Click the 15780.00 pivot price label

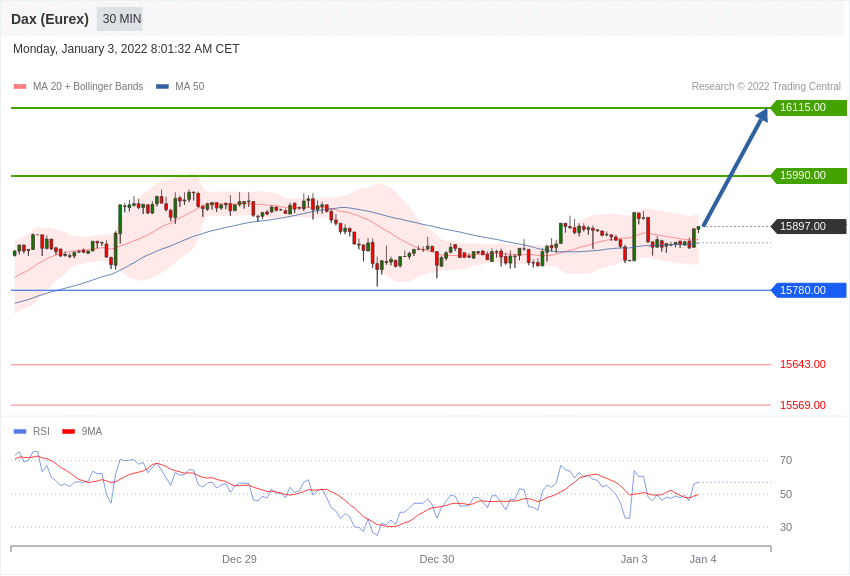808,290
